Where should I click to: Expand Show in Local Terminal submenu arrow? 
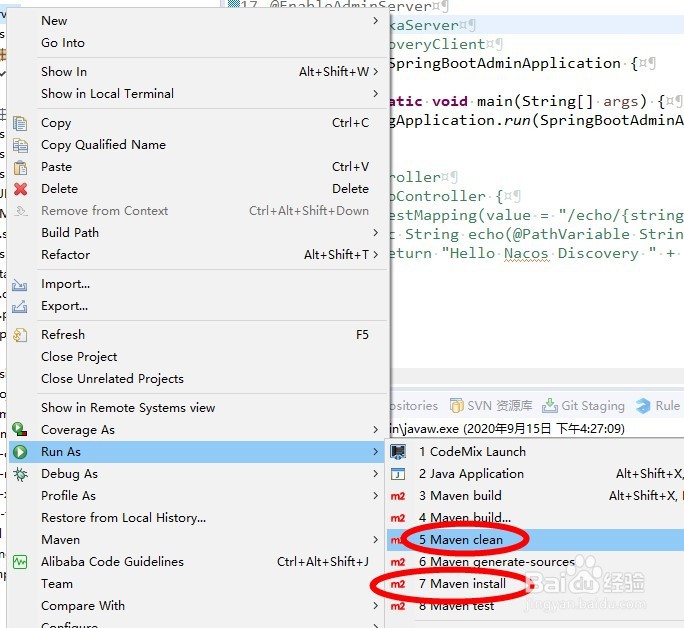point(376,93)
